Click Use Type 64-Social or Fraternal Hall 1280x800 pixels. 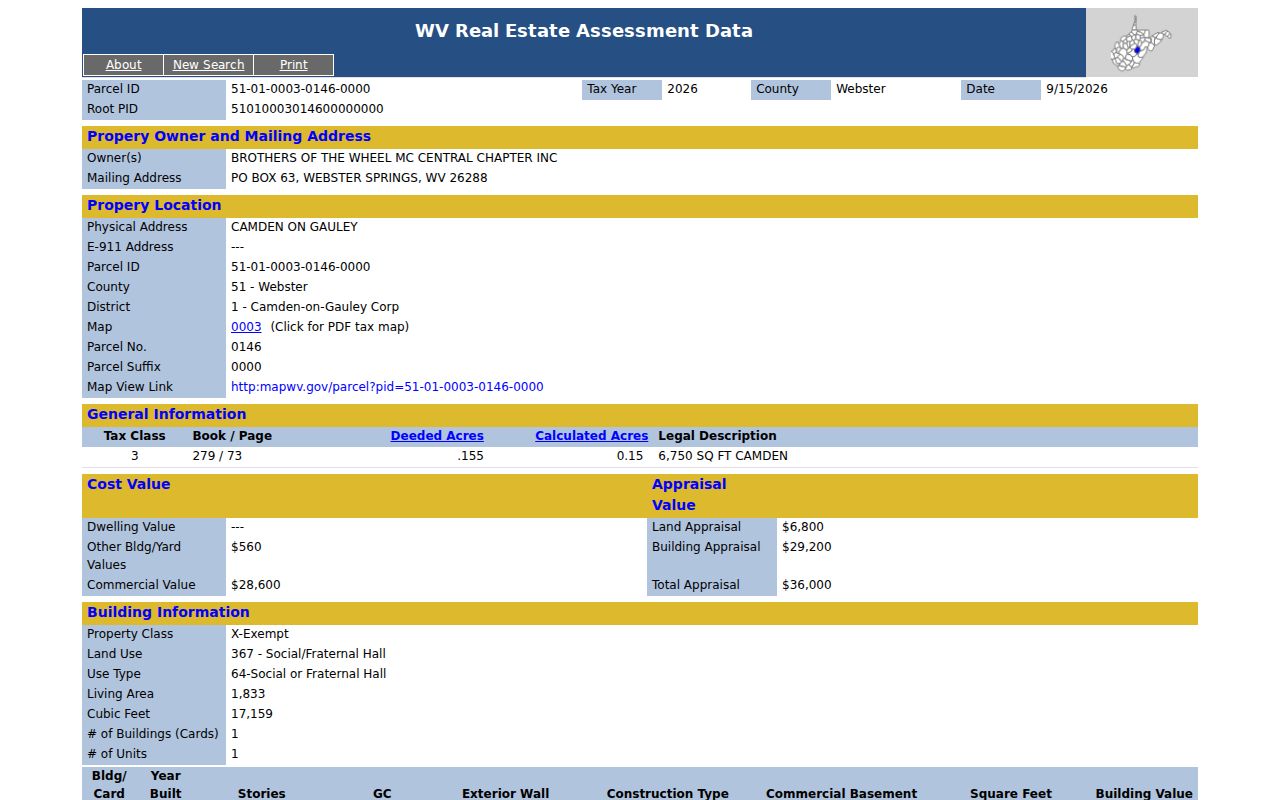click(309, 674)
